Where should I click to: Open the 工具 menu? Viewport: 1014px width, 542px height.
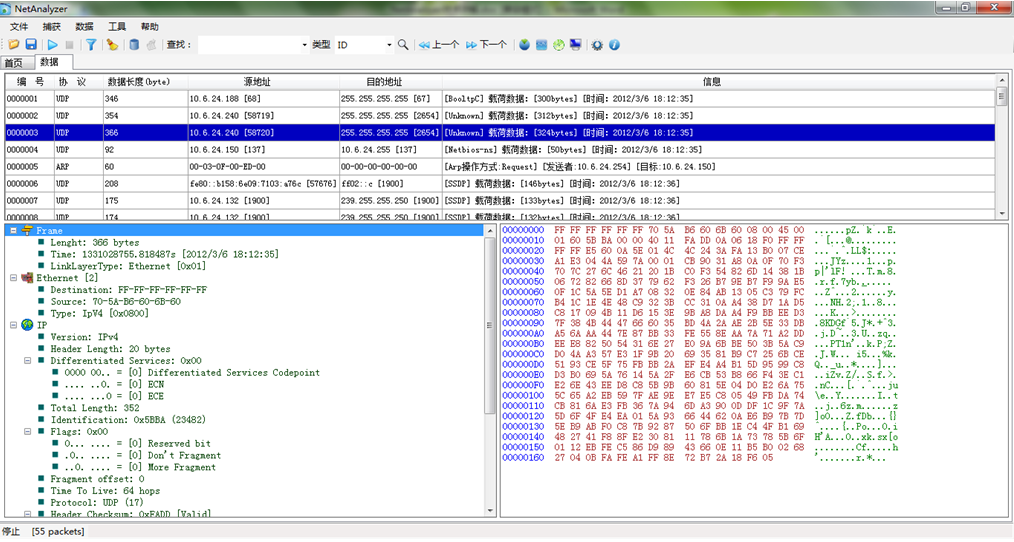117,27
